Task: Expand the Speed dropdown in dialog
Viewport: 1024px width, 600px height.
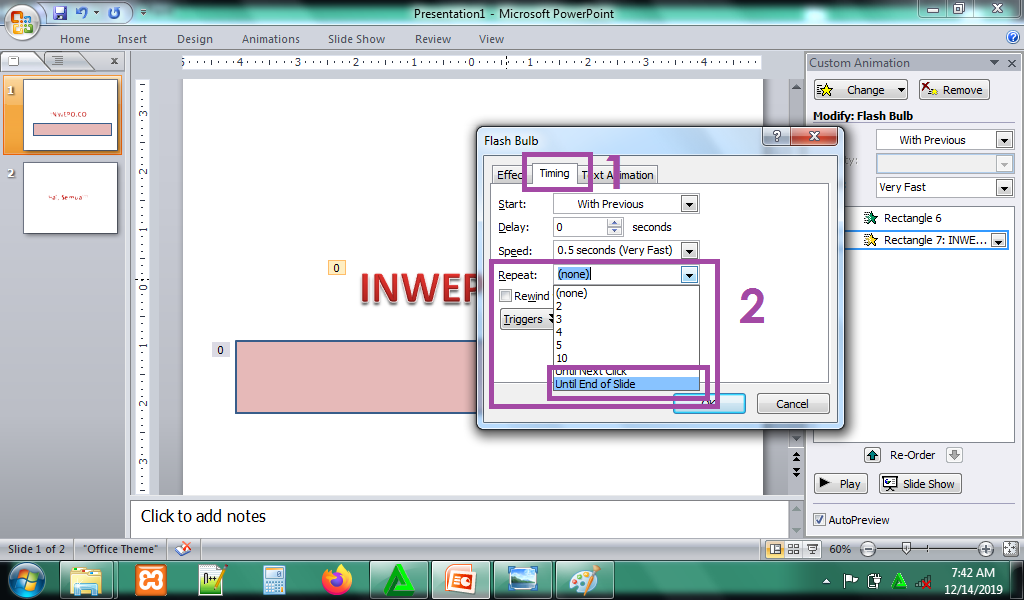Action: (x=689, y=251)
